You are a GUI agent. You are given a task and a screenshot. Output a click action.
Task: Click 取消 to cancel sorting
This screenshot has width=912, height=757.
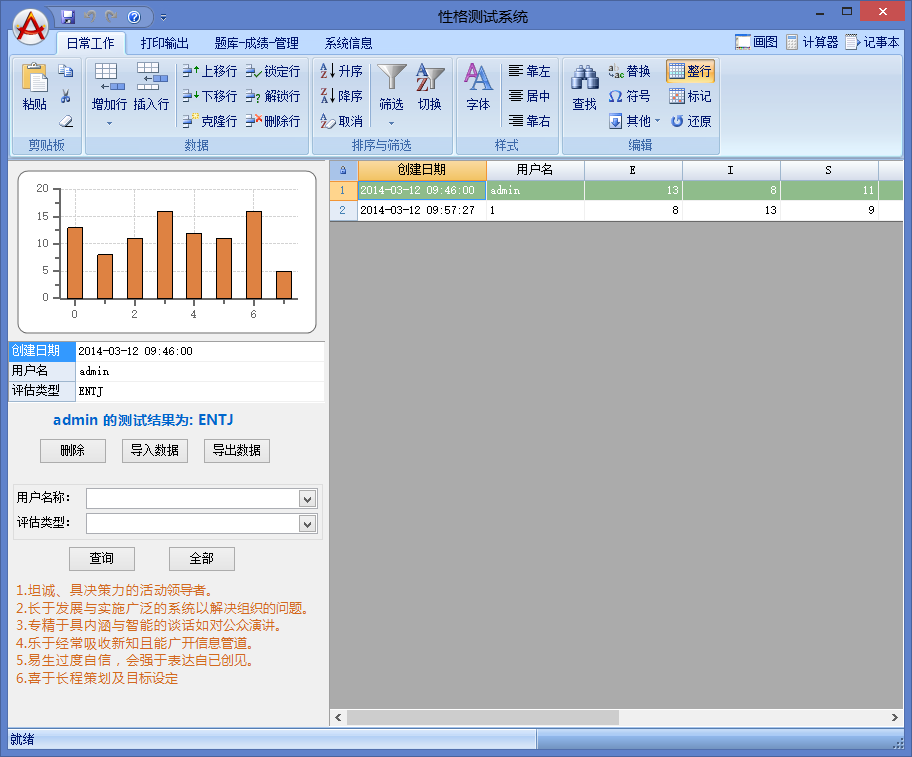click(341, 121)
